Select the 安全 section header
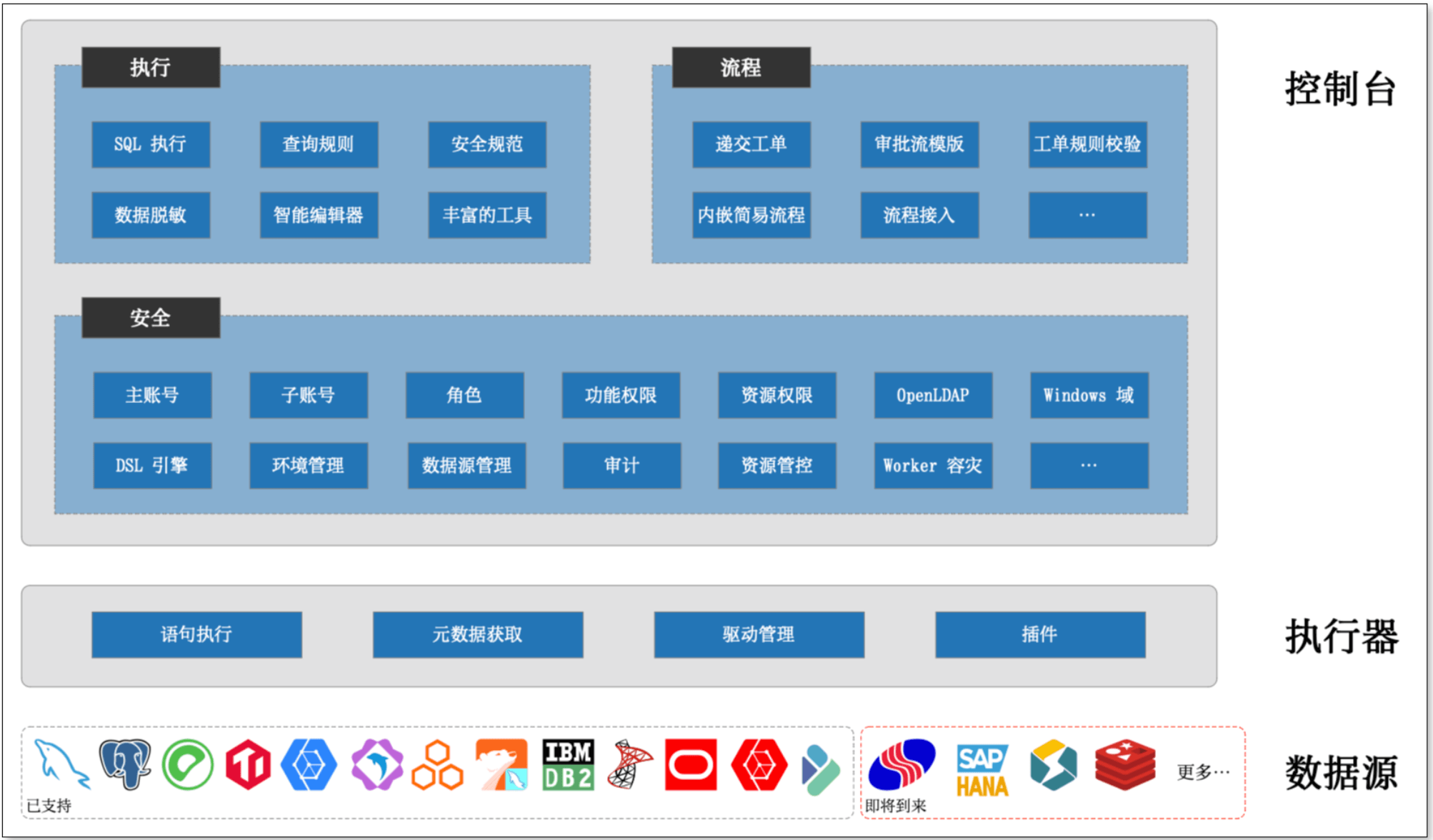The width and height of the screenshot is (1433, 840). tap(151, 317)
